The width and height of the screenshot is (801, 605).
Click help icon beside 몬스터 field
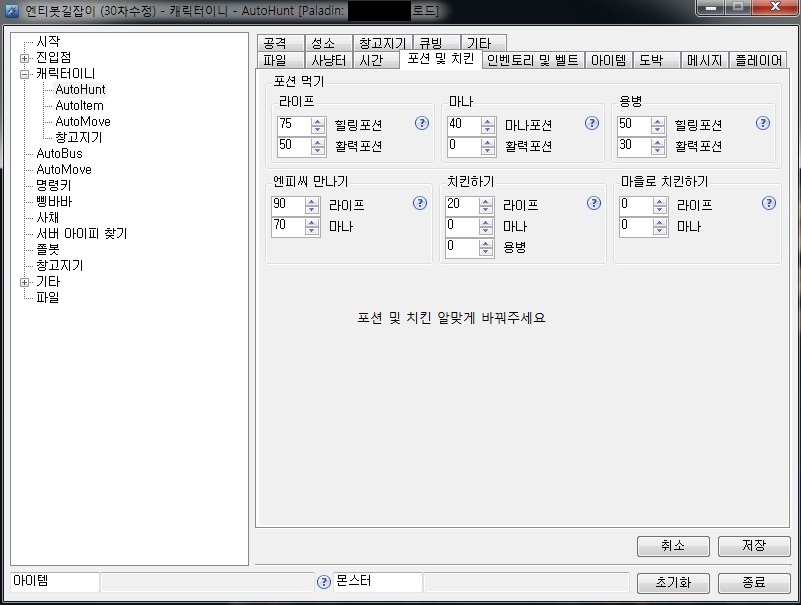click(323, 582)
